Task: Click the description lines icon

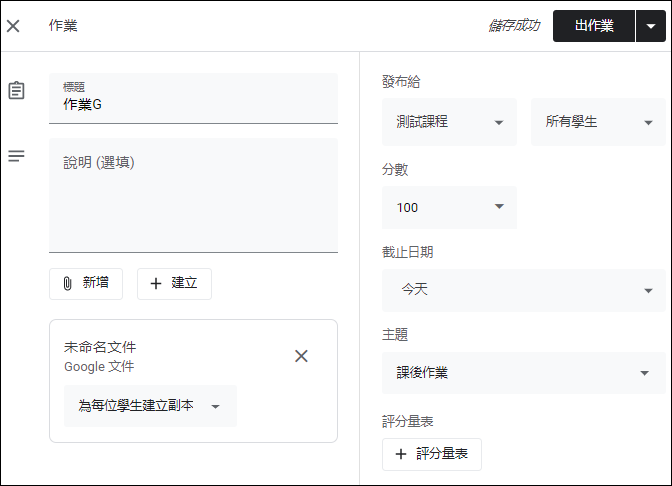Action: (x=16, y=156)
